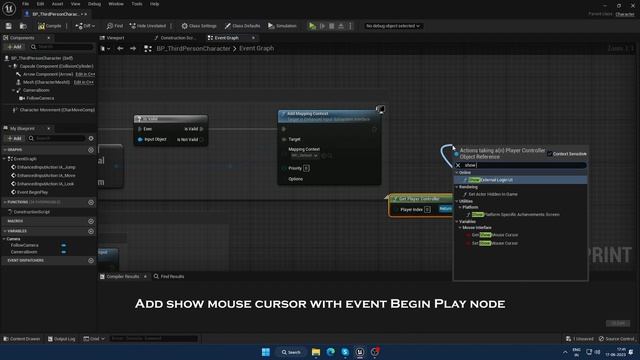Click the Browse to asset icon
640x360 pixels.
23,26
